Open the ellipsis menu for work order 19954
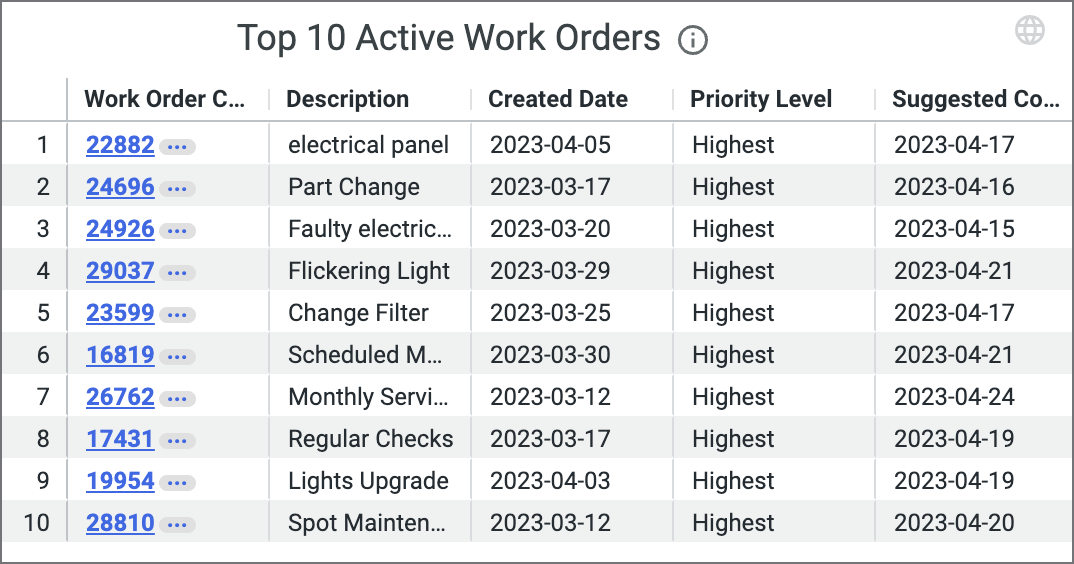Image resolution: width=1074 pixels, height=564 pixels. [x=177, y=482]
